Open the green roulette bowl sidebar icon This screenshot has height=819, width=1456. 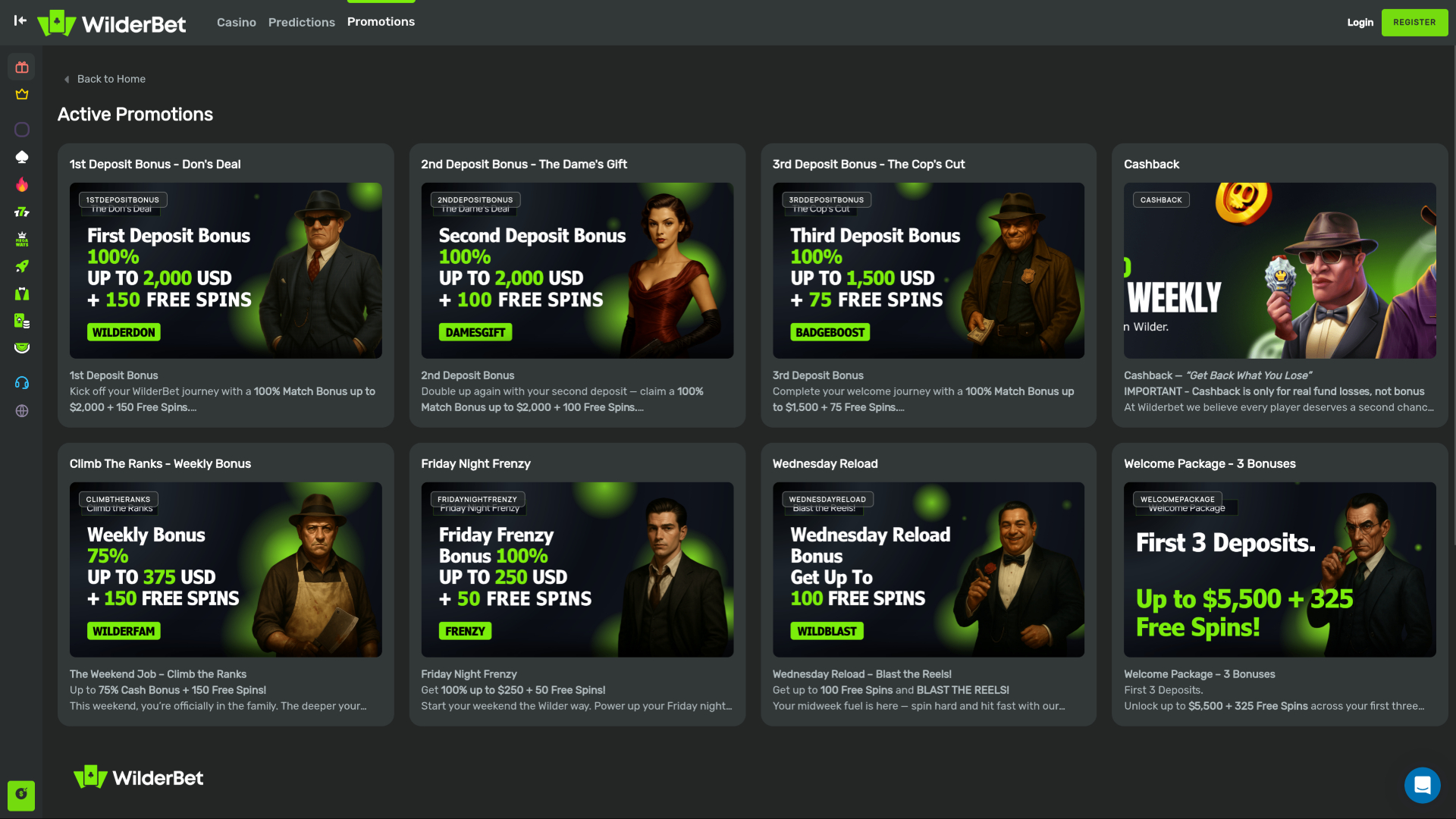point(22,348)
